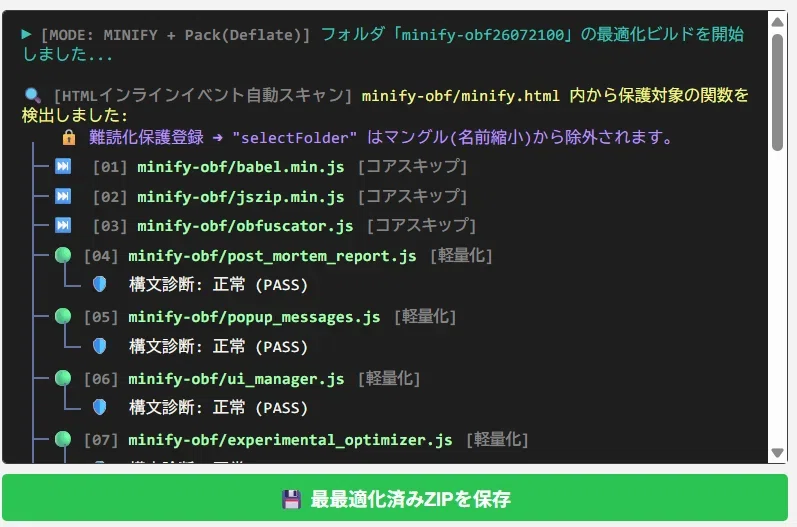Click the [07] index number
The height and width of the screenshot is (527, 797).
pyautogui.click(x=101, y=440)
